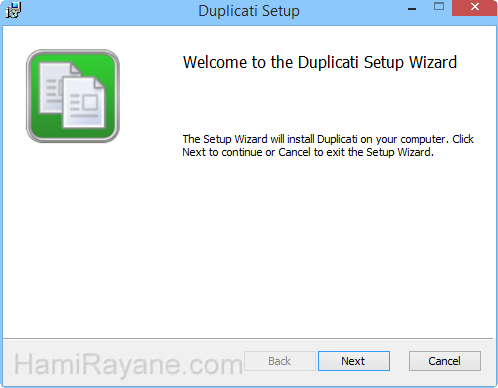Click the Next button to continue setup
Viewport: 498px width, 388px height.
tap(354, 361)
